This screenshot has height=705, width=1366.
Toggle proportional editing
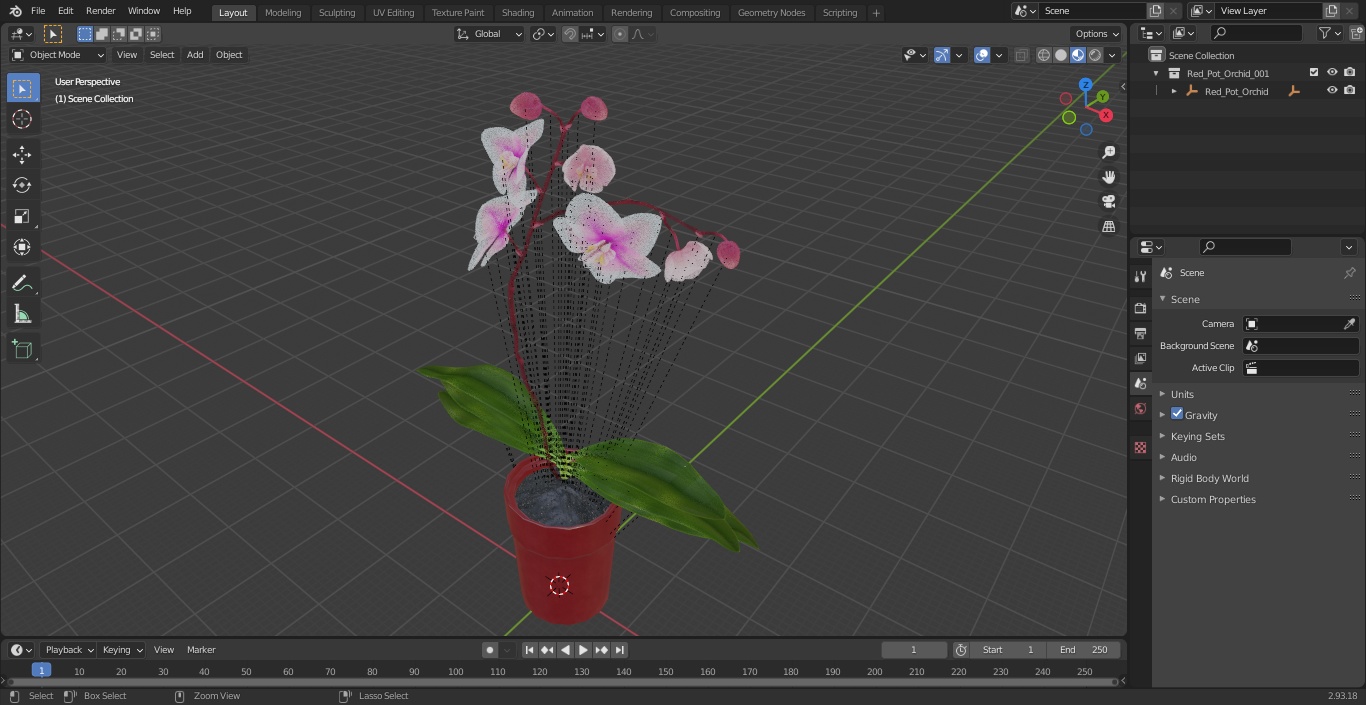click(x=620, y=34)
